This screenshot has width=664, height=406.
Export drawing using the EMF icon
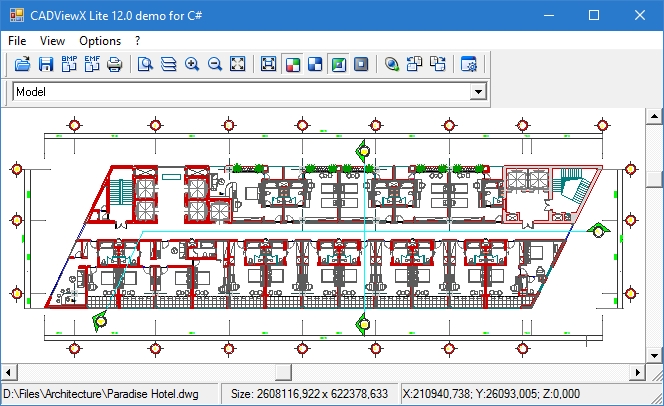click(x=92, y=65)
